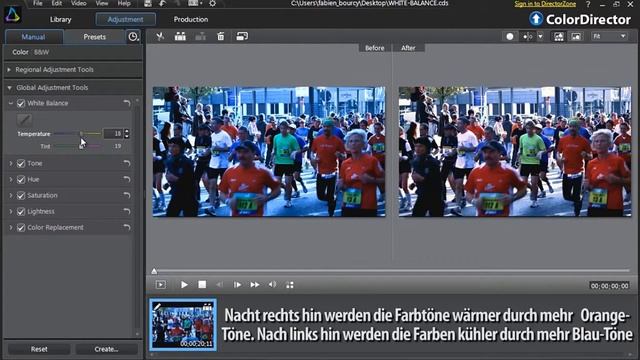Screen dimensions: 640x360
Task: Stop video playback
Action: pyautogui.click(x=202, y=284)
